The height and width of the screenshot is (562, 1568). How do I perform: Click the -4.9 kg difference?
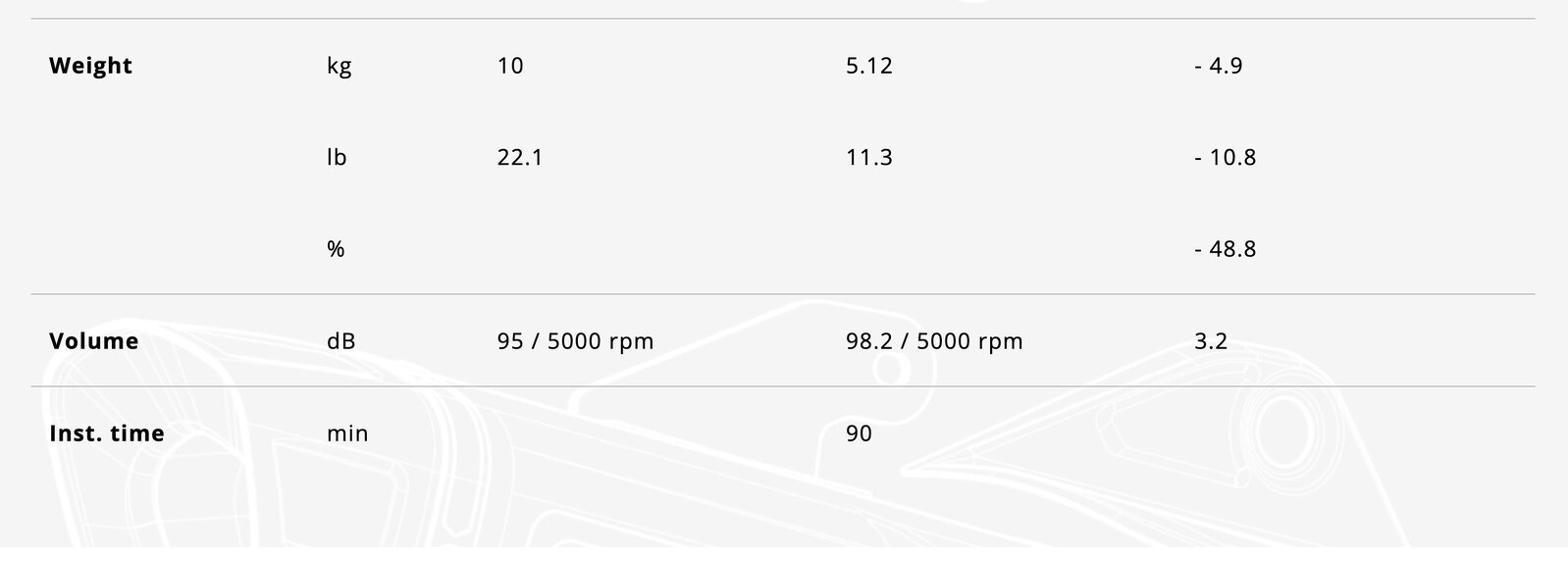click(1219, 66)
